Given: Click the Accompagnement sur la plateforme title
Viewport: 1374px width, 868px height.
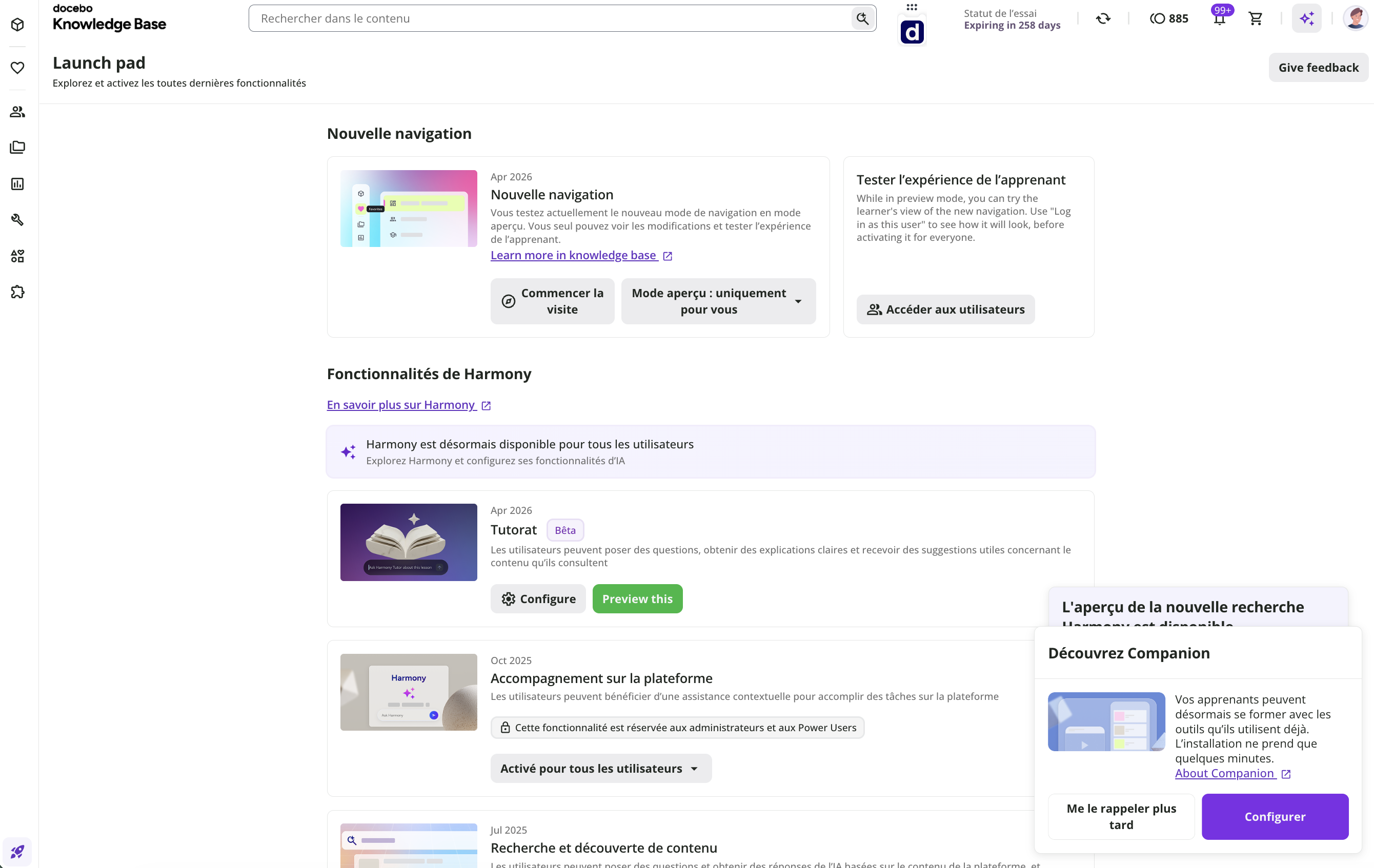Looking at the screenshot, I should coord(601,678).
